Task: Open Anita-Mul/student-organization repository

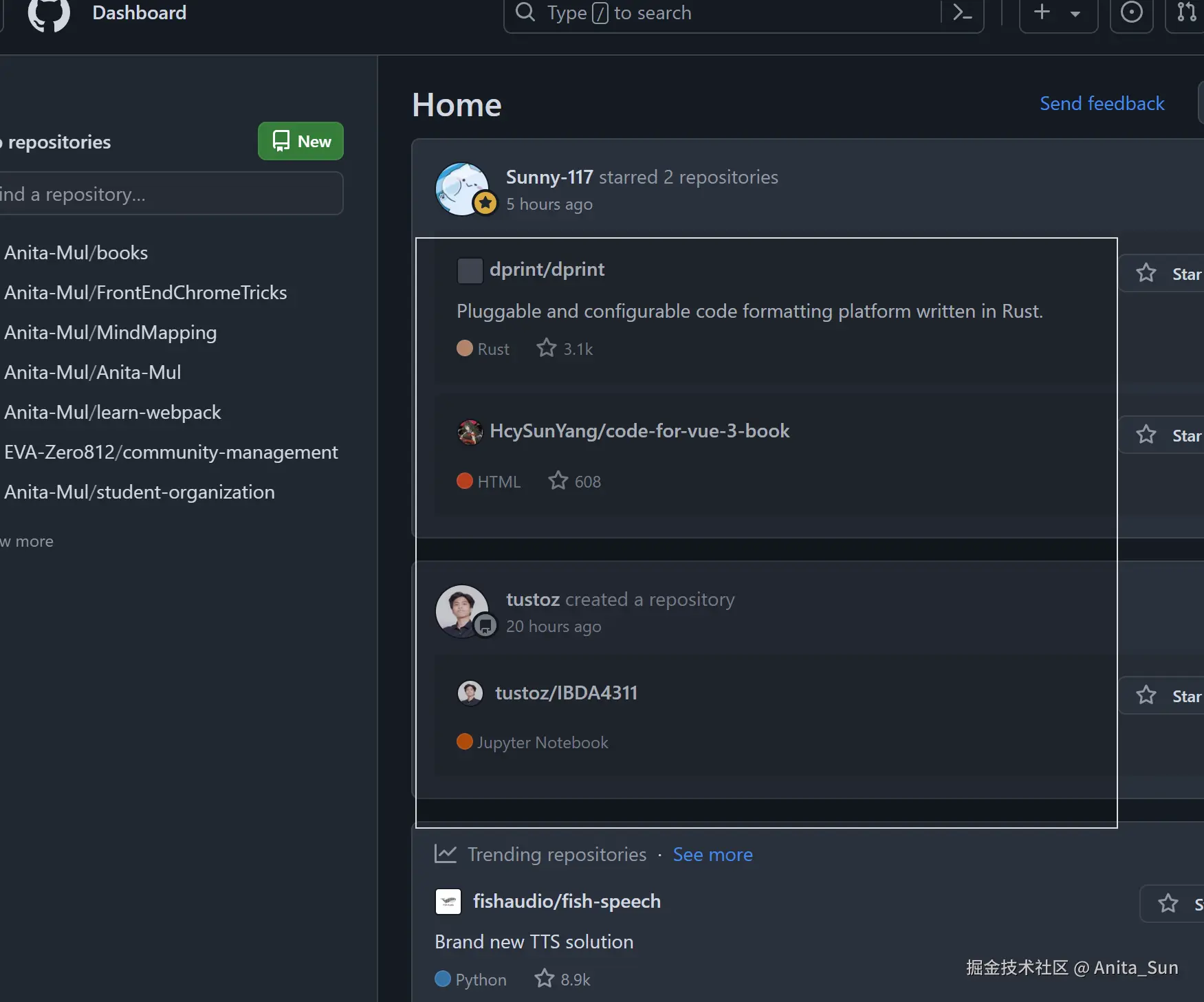Action: 140,492
